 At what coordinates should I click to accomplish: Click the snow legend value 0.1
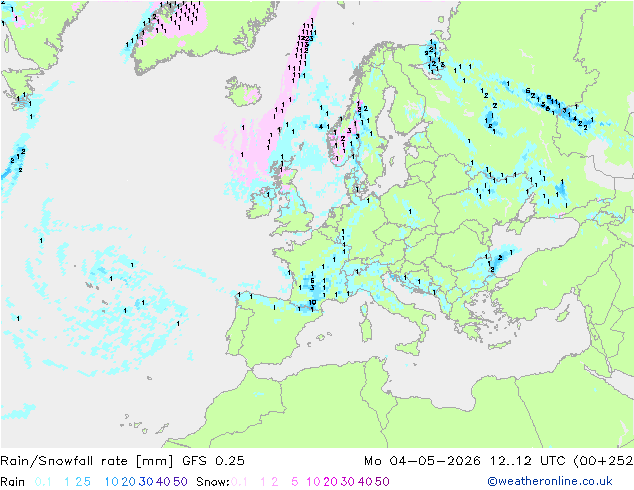[239, 482]
